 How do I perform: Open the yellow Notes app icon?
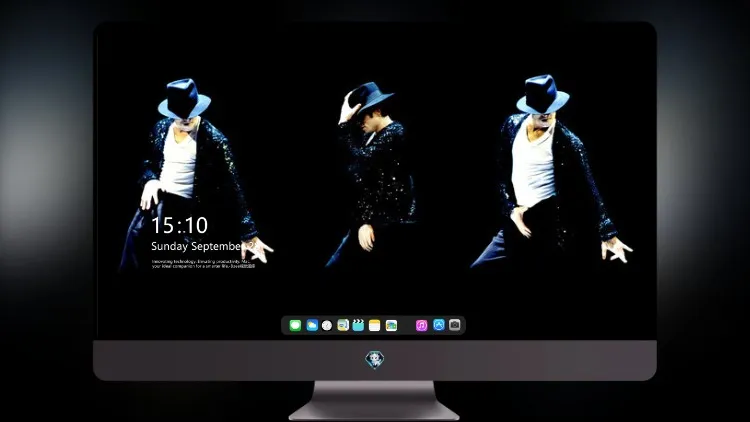pyautogui.click(x=375, y=325)
